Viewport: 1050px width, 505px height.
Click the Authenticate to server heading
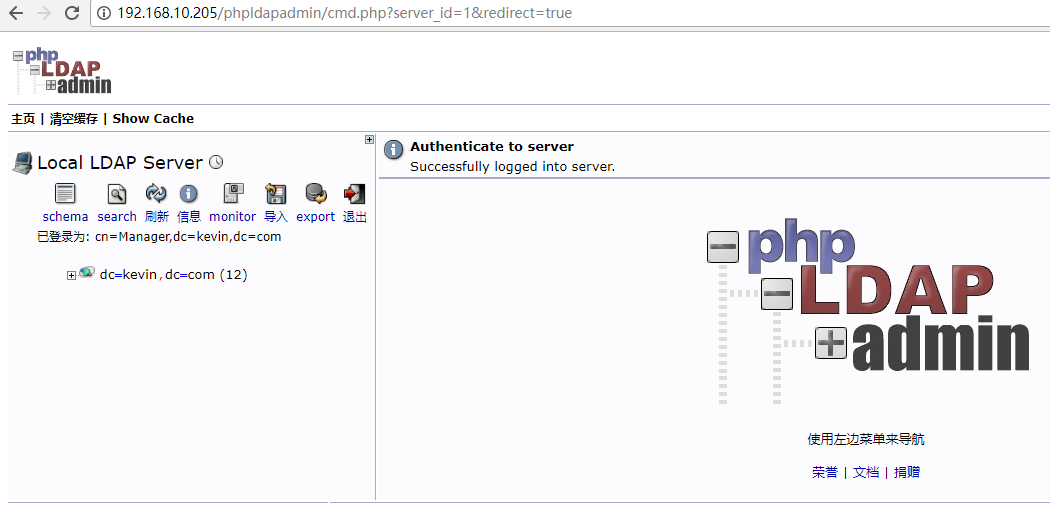click(492, 147)
